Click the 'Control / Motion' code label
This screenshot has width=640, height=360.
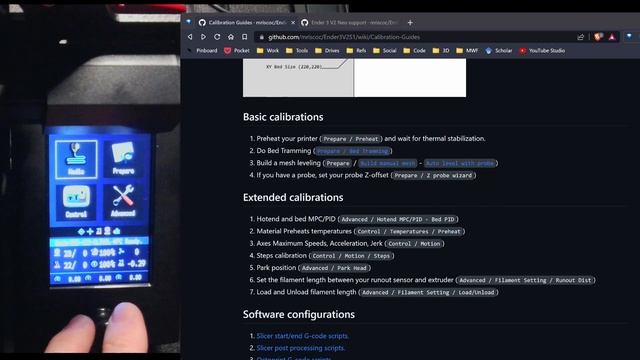414,244
